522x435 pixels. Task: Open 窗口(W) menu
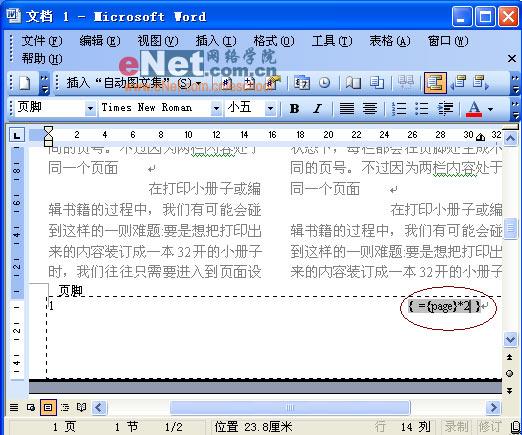pos(448,41)
